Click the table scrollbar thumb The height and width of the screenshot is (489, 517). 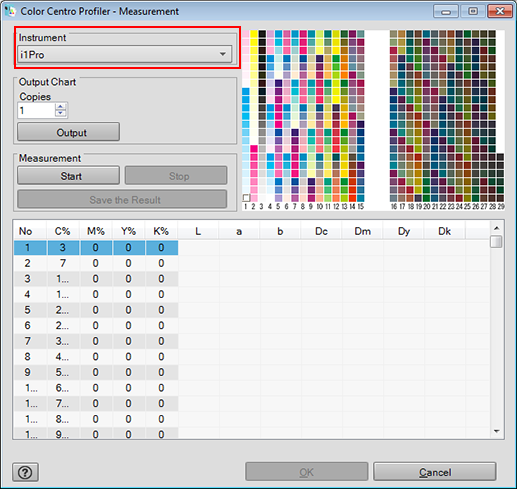point(496,242)
